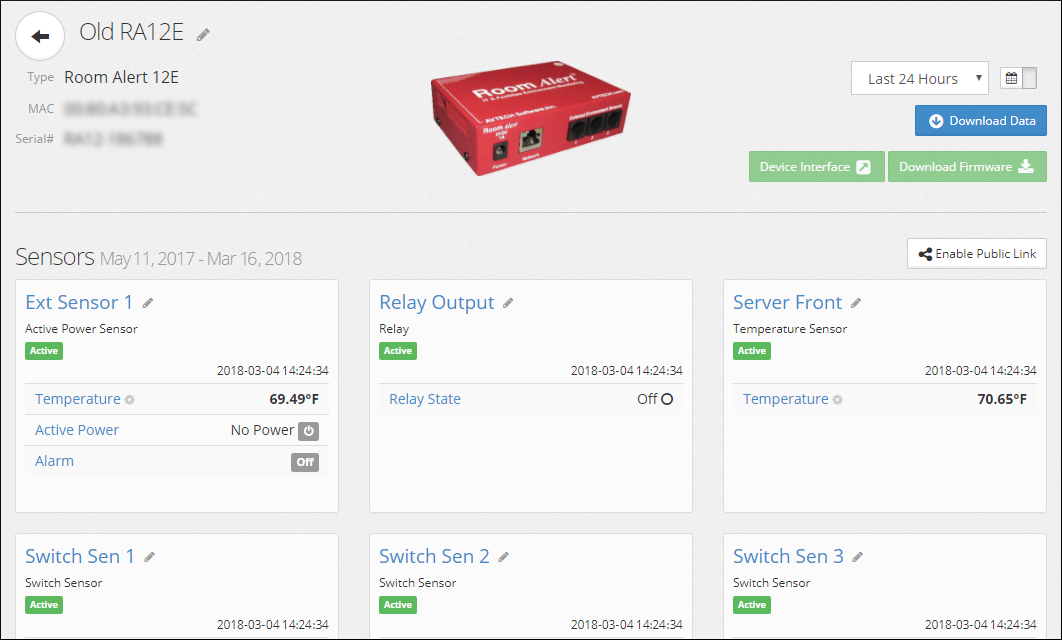Edit Switch Sen 2 name pencil icon
This screenshot has height=640, width=1062.
(x=504, y=557)
